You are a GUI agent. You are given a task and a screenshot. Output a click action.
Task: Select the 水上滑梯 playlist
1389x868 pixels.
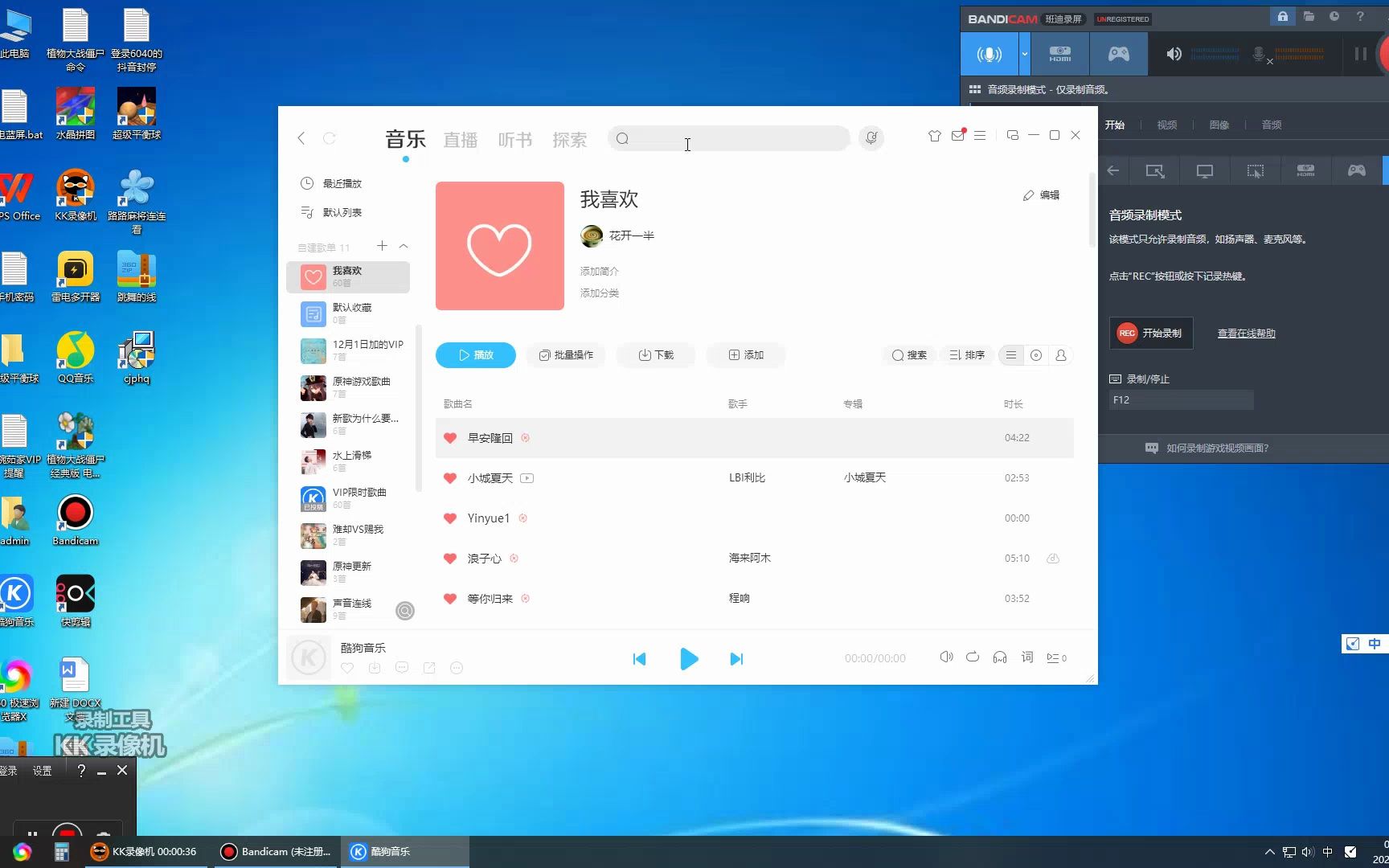point(348,461)
